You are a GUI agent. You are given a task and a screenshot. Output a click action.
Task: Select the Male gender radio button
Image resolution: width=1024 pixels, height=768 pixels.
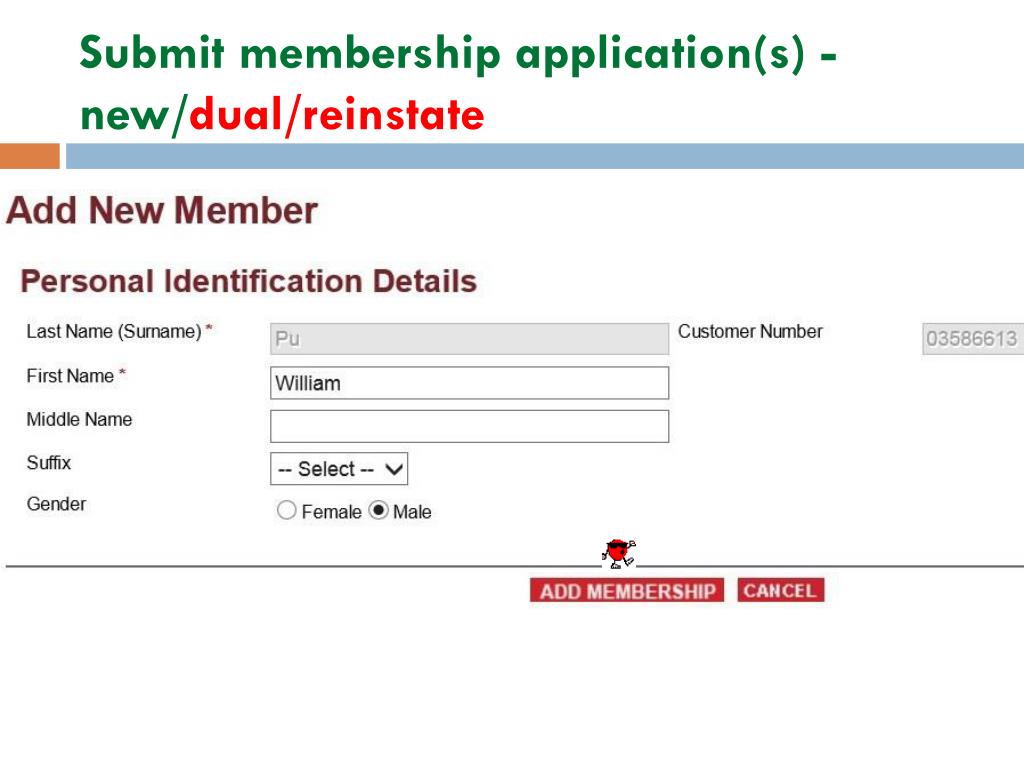[378, 510]
